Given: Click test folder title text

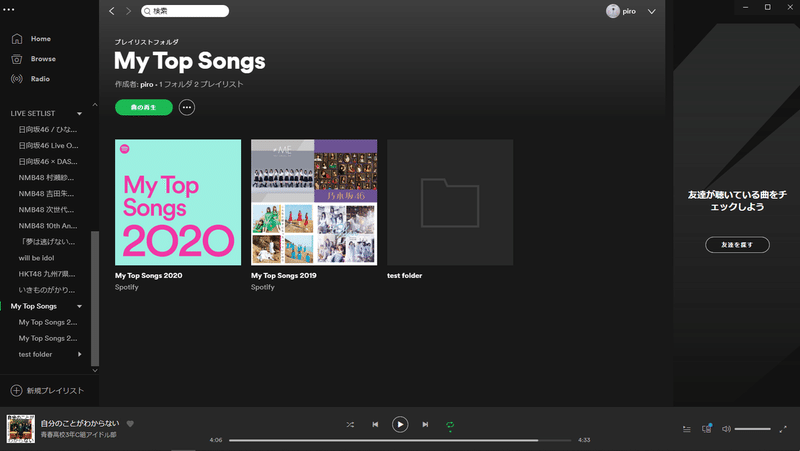Looking at the screenshot, I should pyautogui.click(x=405, y=275).
